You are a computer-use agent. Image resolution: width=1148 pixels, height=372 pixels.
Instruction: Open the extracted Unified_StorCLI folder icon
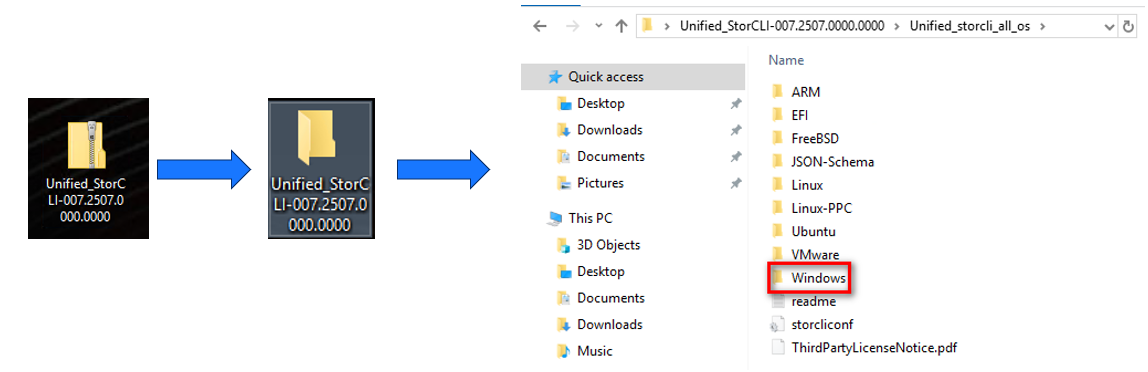coord(321,168)
